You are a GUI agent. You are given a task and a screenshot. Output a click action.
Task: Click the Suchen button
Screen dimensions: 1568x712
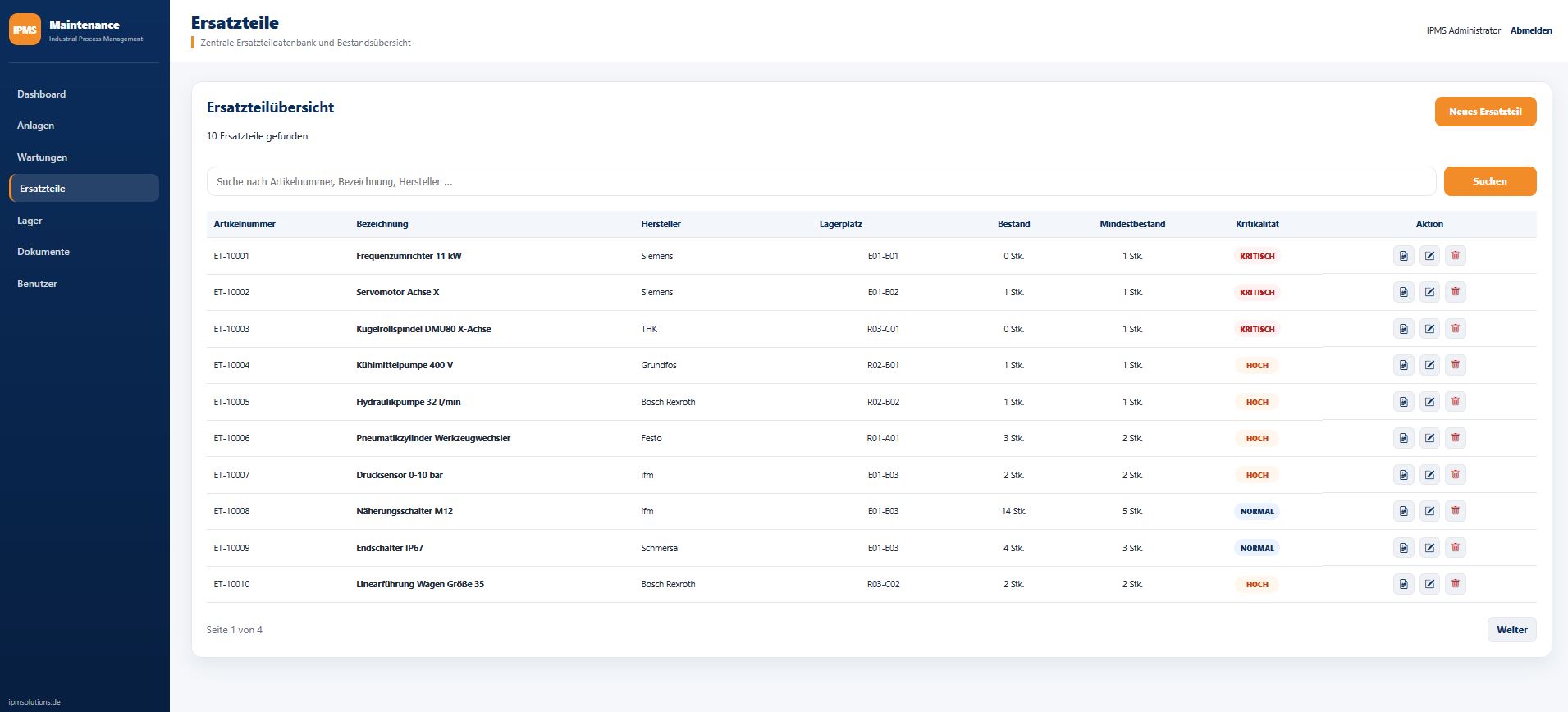[1490, 181]
